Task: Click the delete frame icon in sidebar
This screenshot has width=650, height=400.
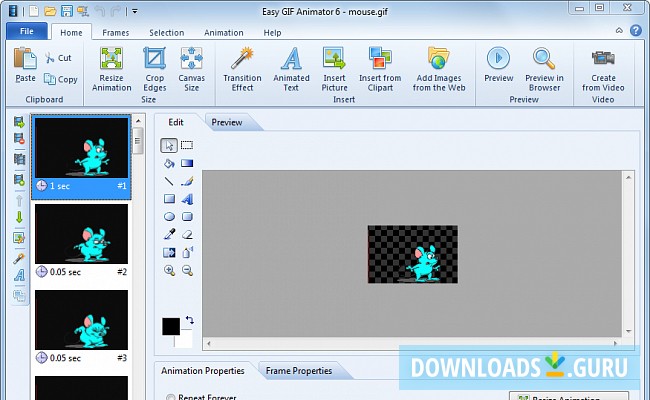Action: pyautogui.click(x=19, y=138)
